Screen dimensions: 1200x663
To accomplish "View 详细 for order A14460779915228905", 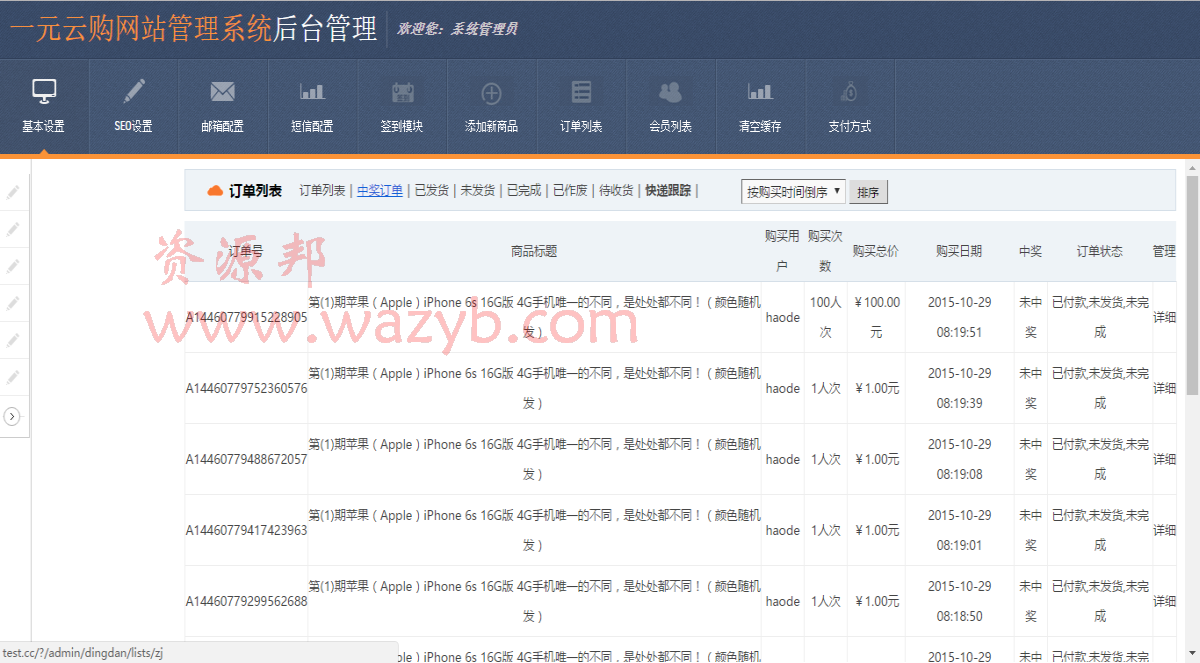I will pyautogui.click(x=1164, y=317).
